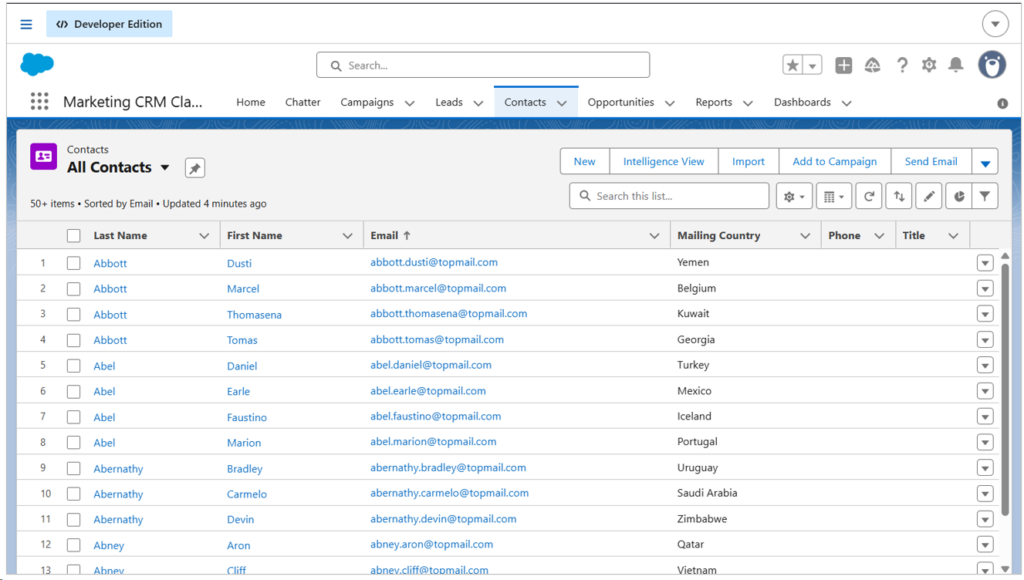The image size is (1024, 580).
Task: Open email abel.earle@topmail.com link
Action: pyautogui.click(x=428, y=391)
